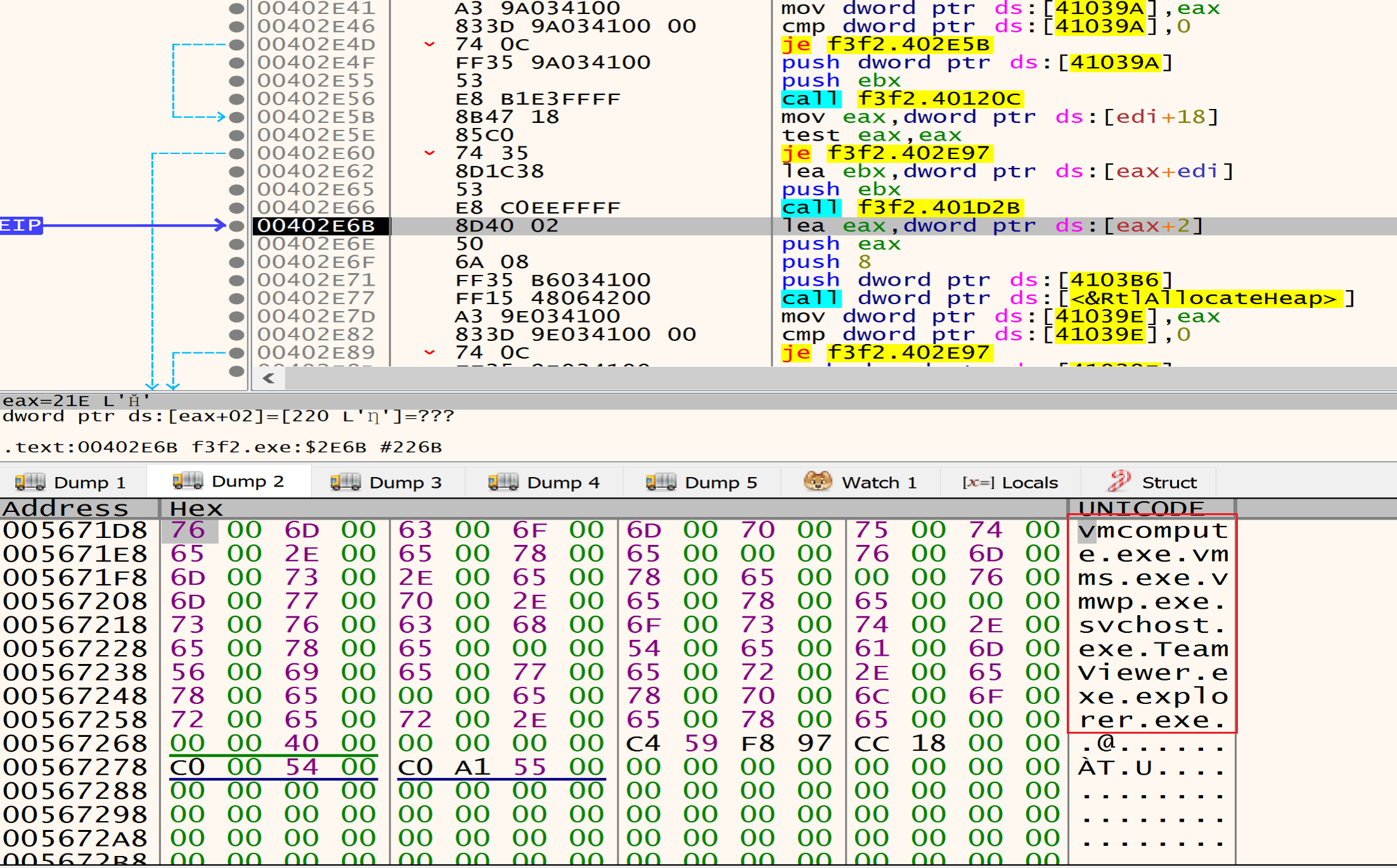Click red jump arrow at 00402E60

pyautogui.click(x=429, y=153)
